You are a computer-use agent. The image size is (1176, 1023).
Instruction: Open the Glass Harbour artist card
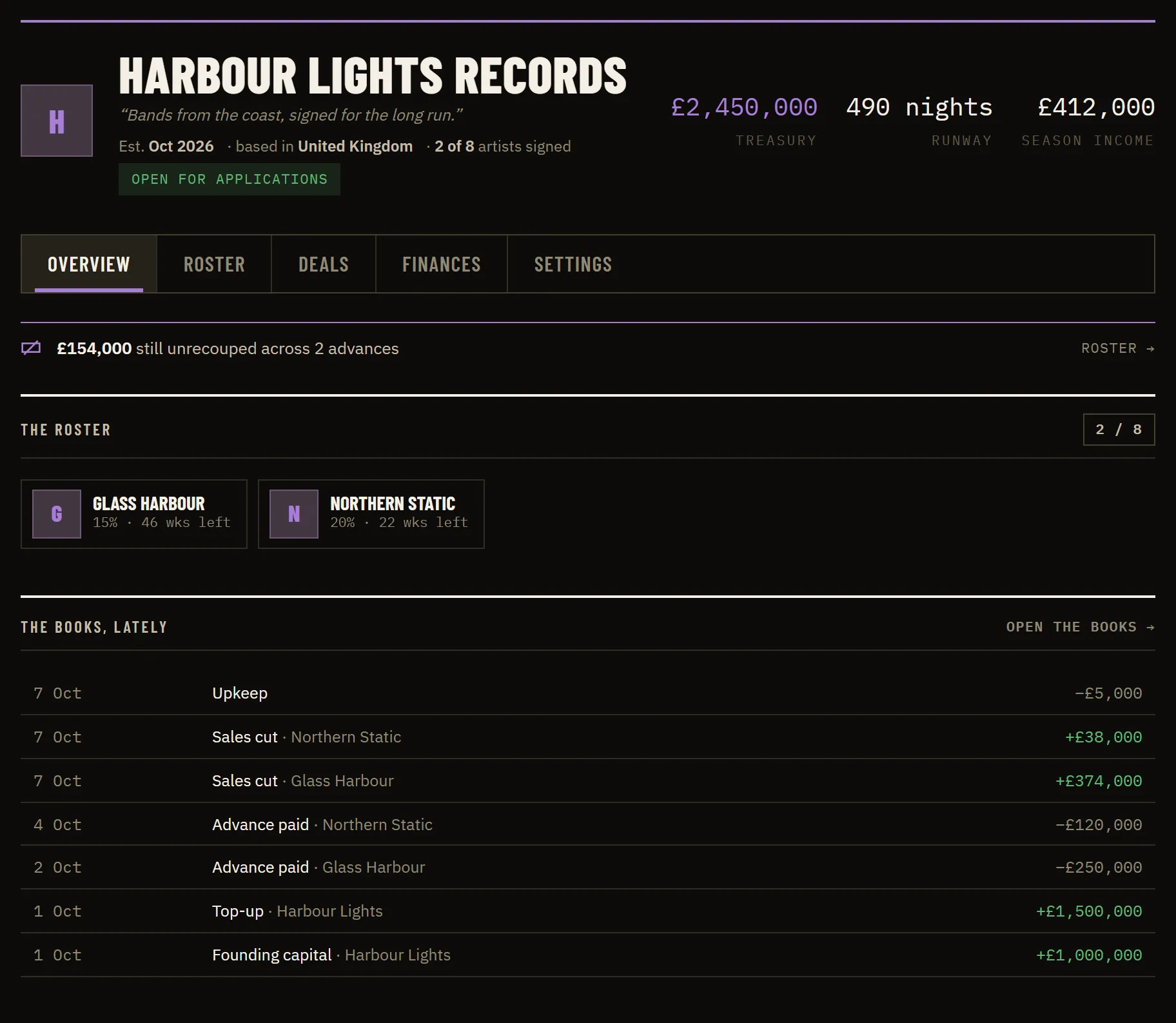134,514
